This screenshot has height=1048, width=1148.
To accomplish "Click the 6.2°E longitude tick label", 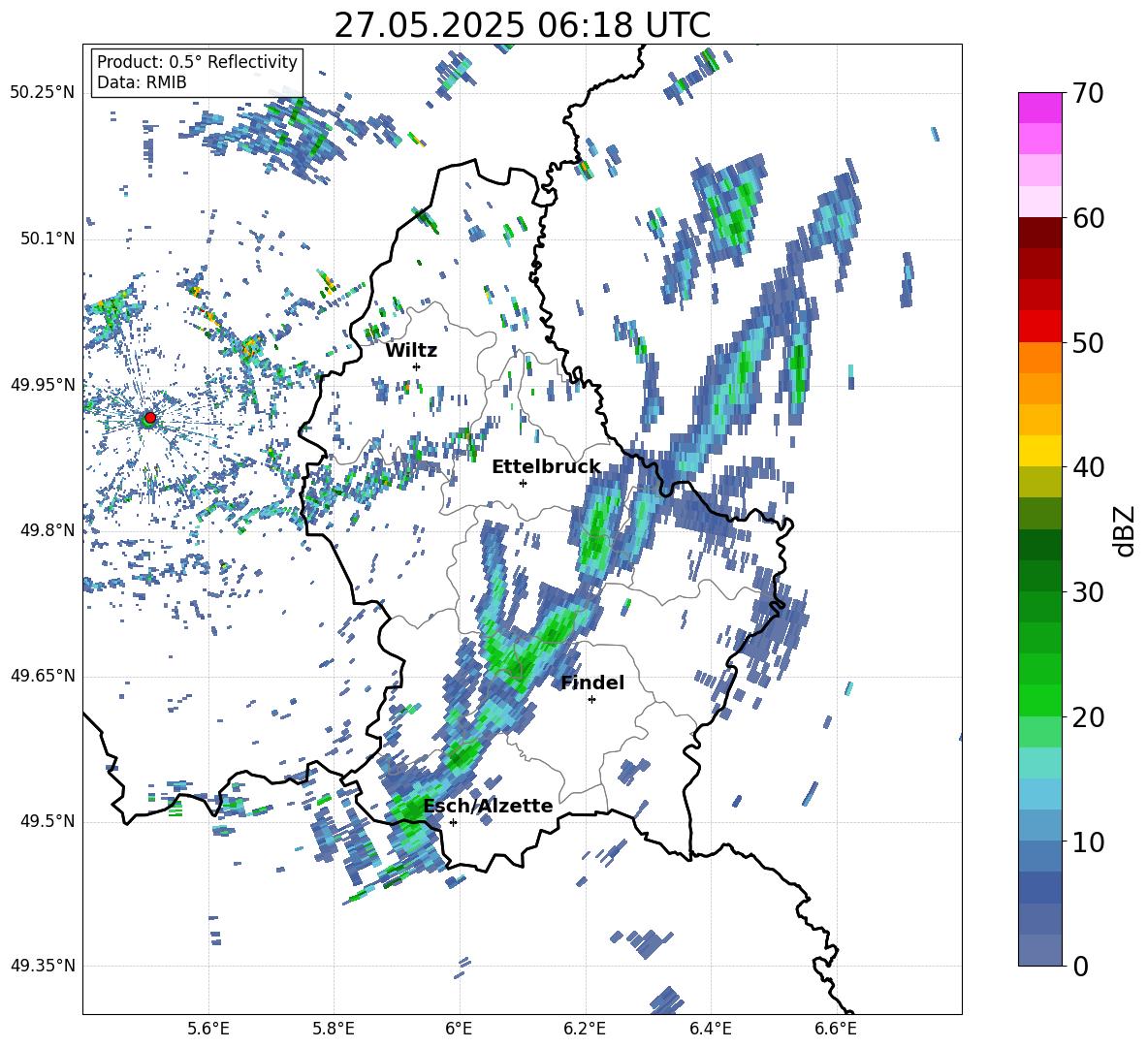I will pos(585,1029).
